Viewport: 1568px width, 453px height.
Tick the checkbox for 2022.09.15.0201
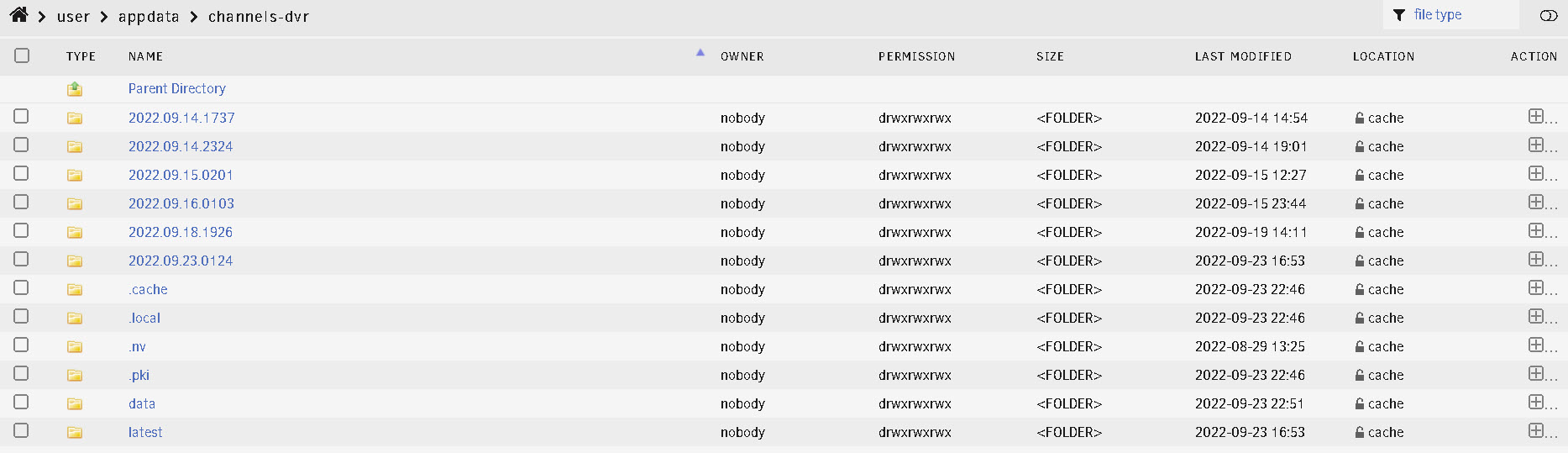22,174
